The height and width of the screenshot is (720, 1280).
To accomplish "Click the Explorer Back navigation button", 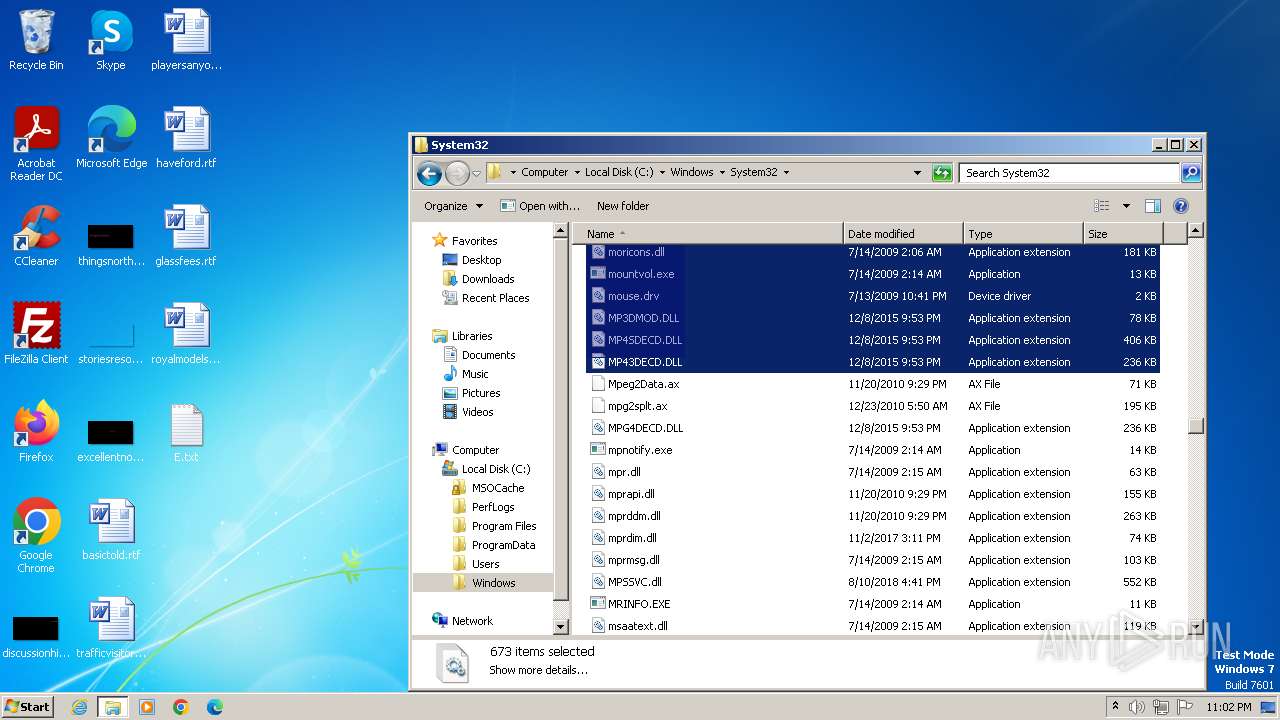I will 430,173.
